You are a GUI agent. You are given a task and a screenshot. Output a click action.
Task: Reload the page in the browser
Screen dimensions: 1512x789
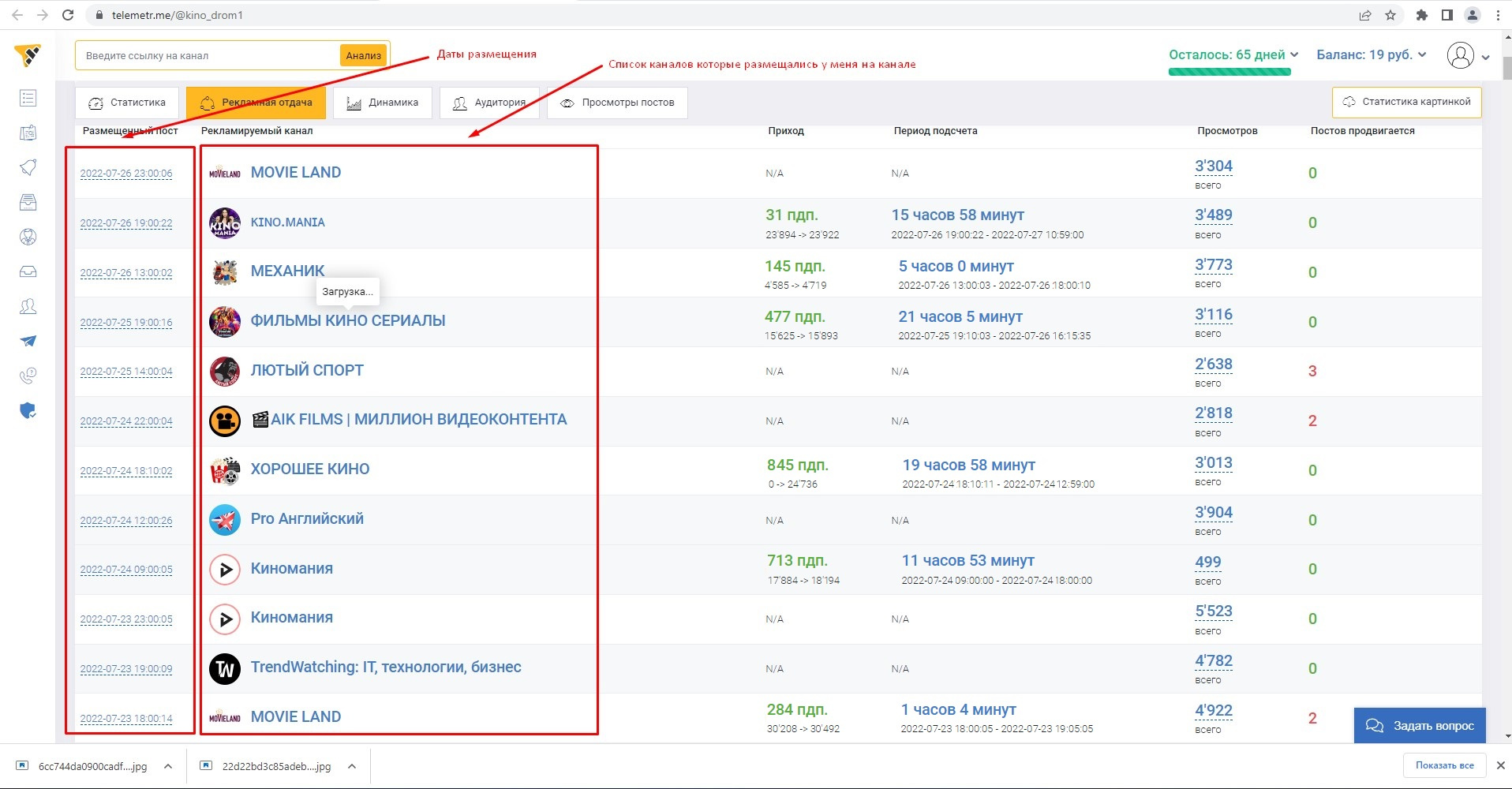[x=68, y=15]
